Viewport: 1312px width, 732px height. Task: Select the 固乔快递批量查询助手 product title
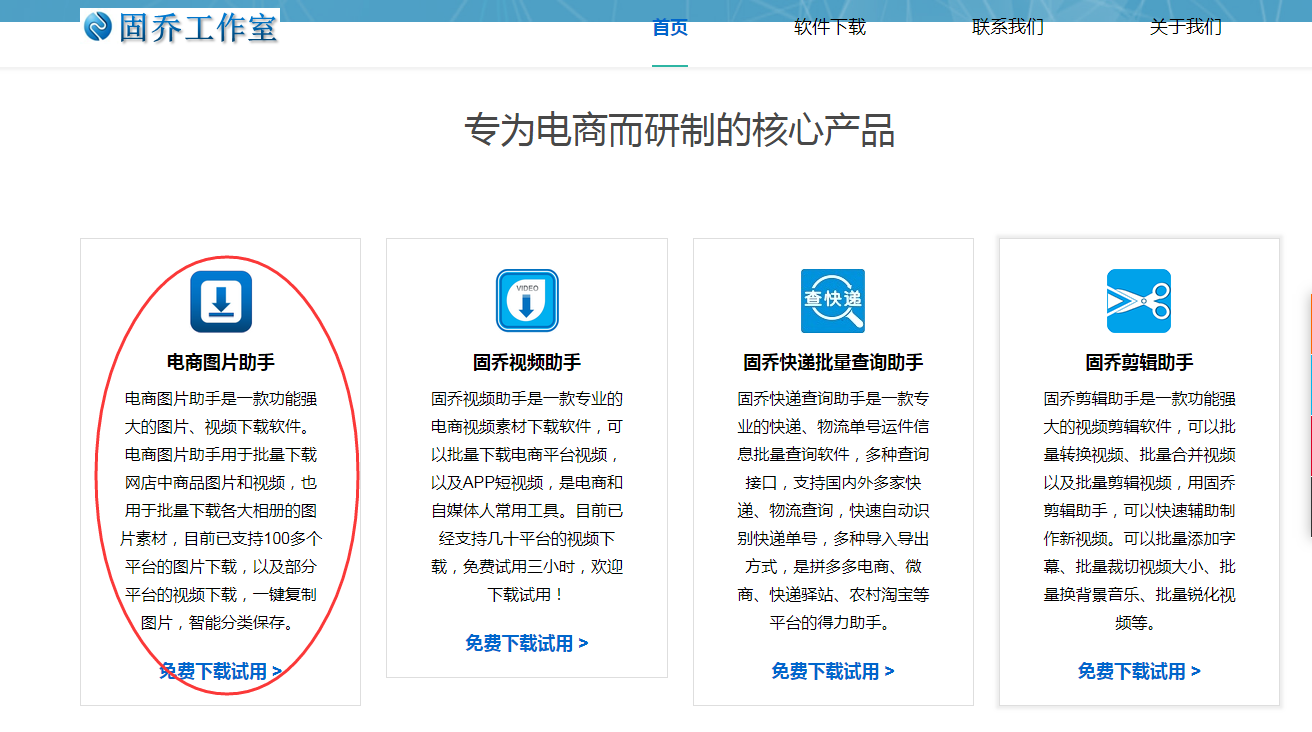833,362
